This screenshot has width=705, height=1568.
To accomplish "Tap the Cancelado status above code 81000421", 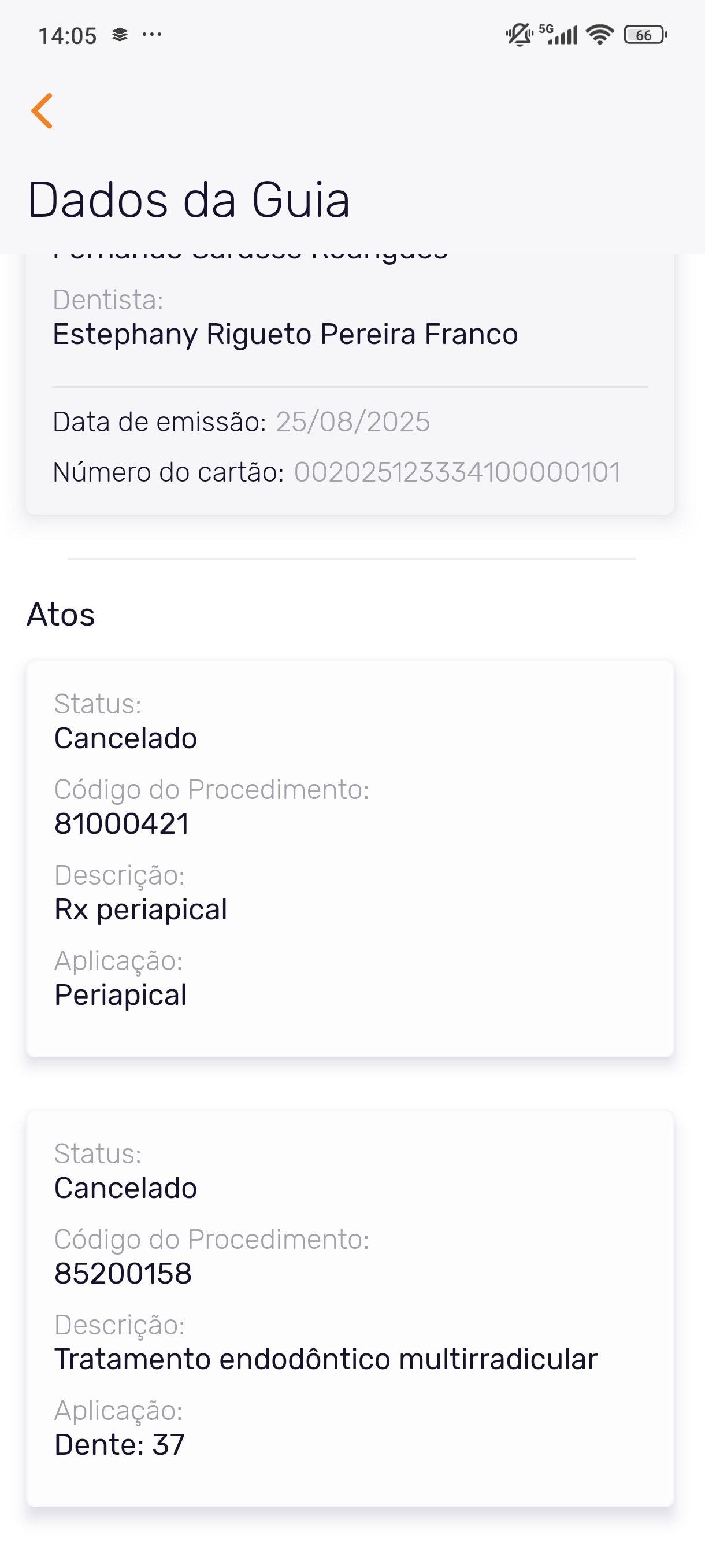I will point(125,738).
